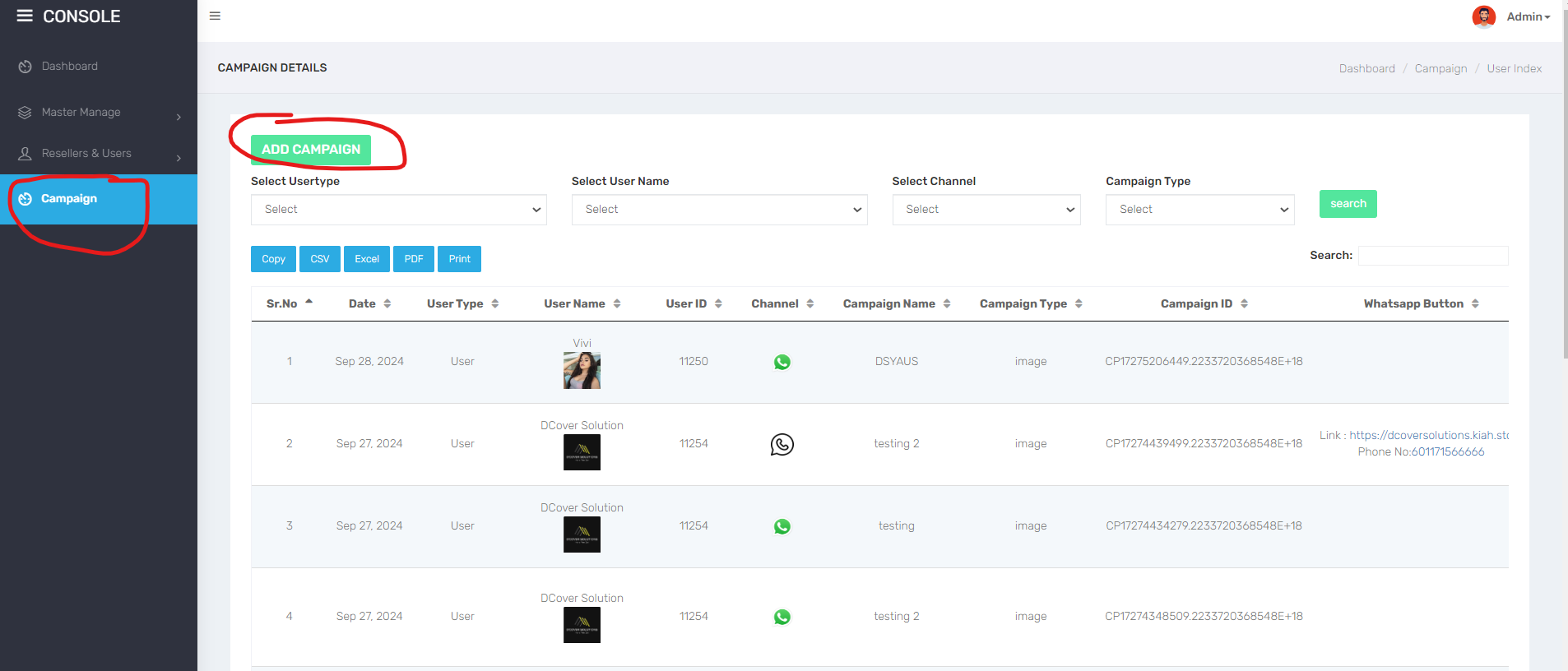Expand the Campaign Type dropdown
The width and height of the screenshot is (1568, 671).
click(x=1199, y=210)
